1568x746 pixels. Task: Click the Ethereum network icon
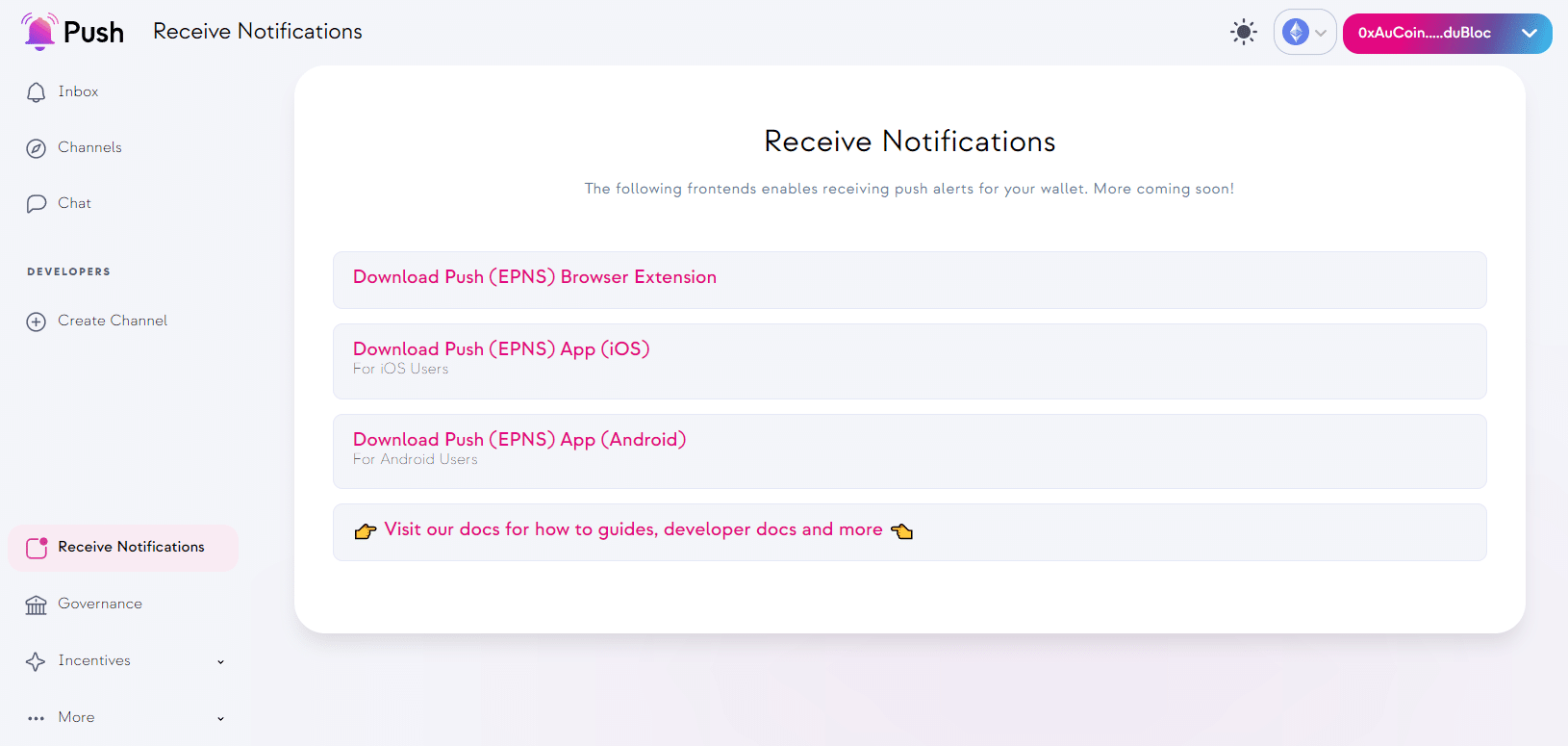[1296, 33]
